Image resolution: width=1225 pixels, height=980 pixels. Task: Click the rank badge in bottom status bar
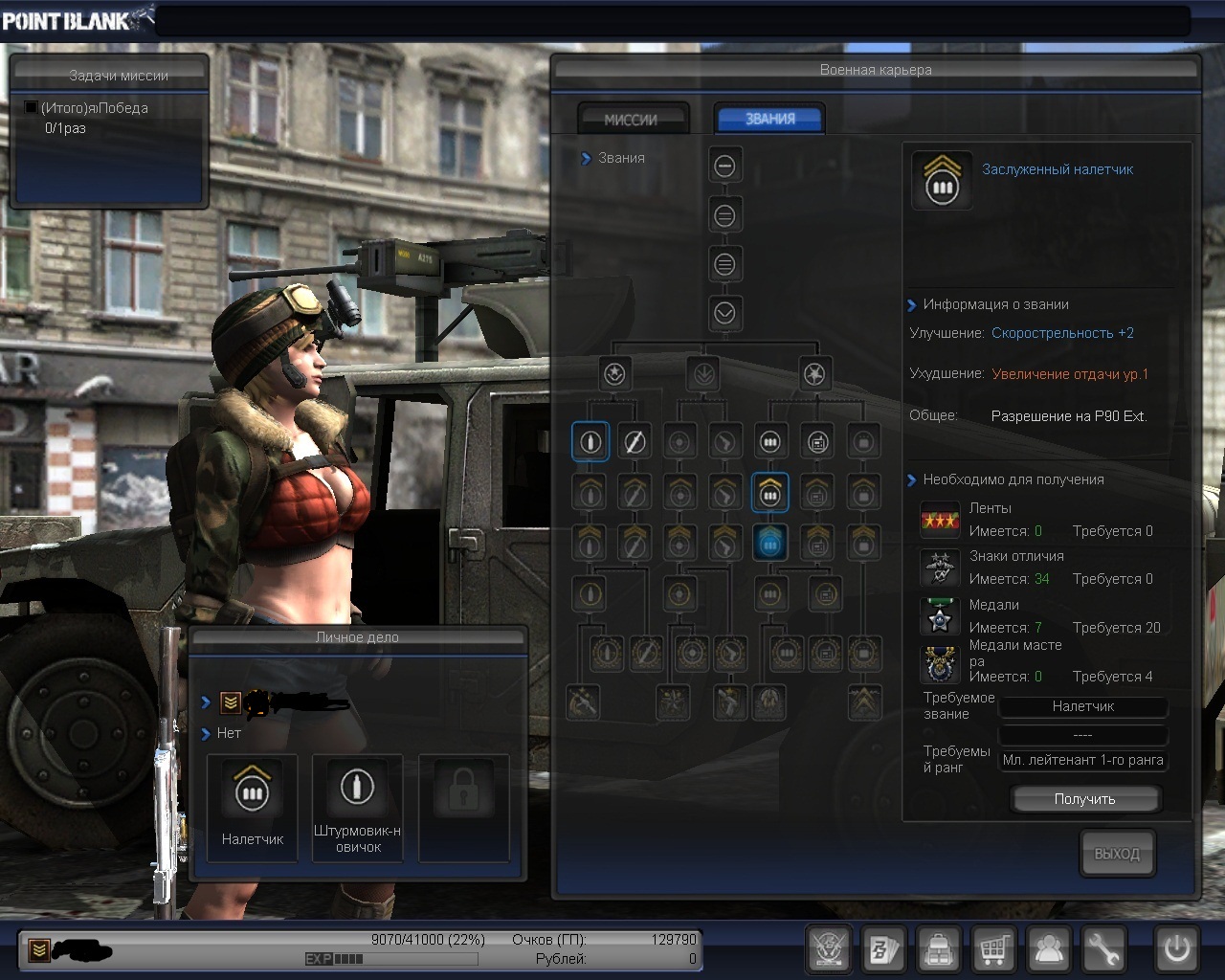(x=38, y=949)
